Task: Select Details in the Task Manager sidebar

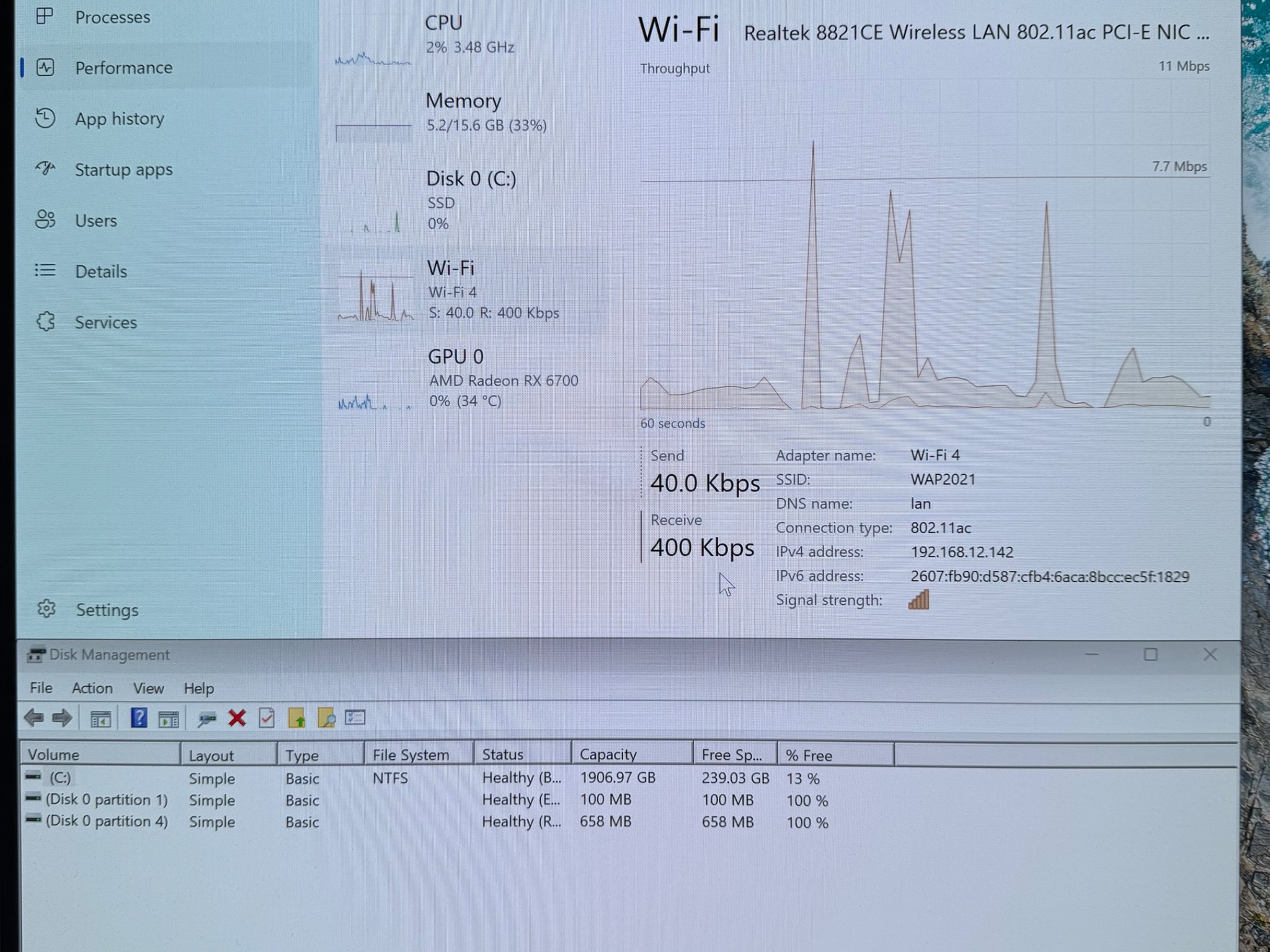Action: coord(99,271)
